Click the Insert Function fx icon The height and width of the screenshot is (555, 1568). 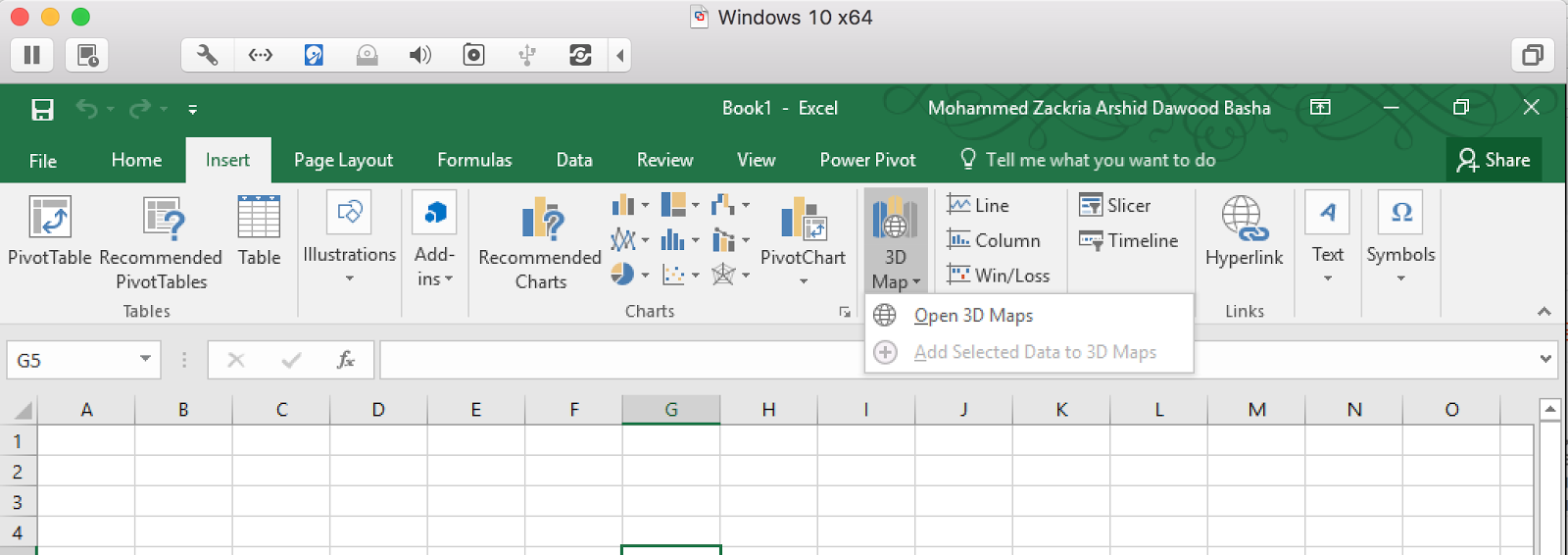coord(345,360)
